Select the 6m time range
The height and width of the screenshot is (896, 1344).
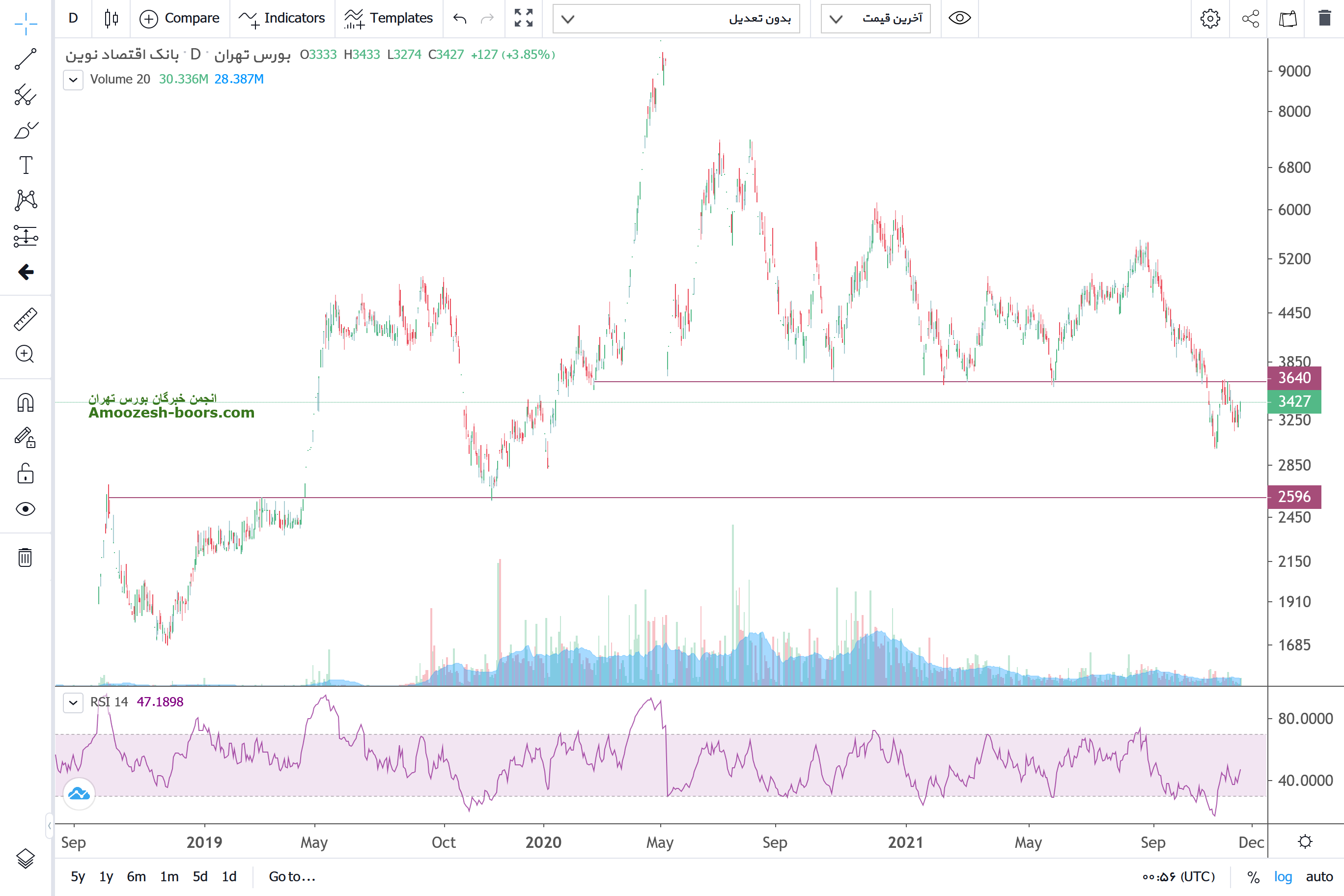[136, 876]
